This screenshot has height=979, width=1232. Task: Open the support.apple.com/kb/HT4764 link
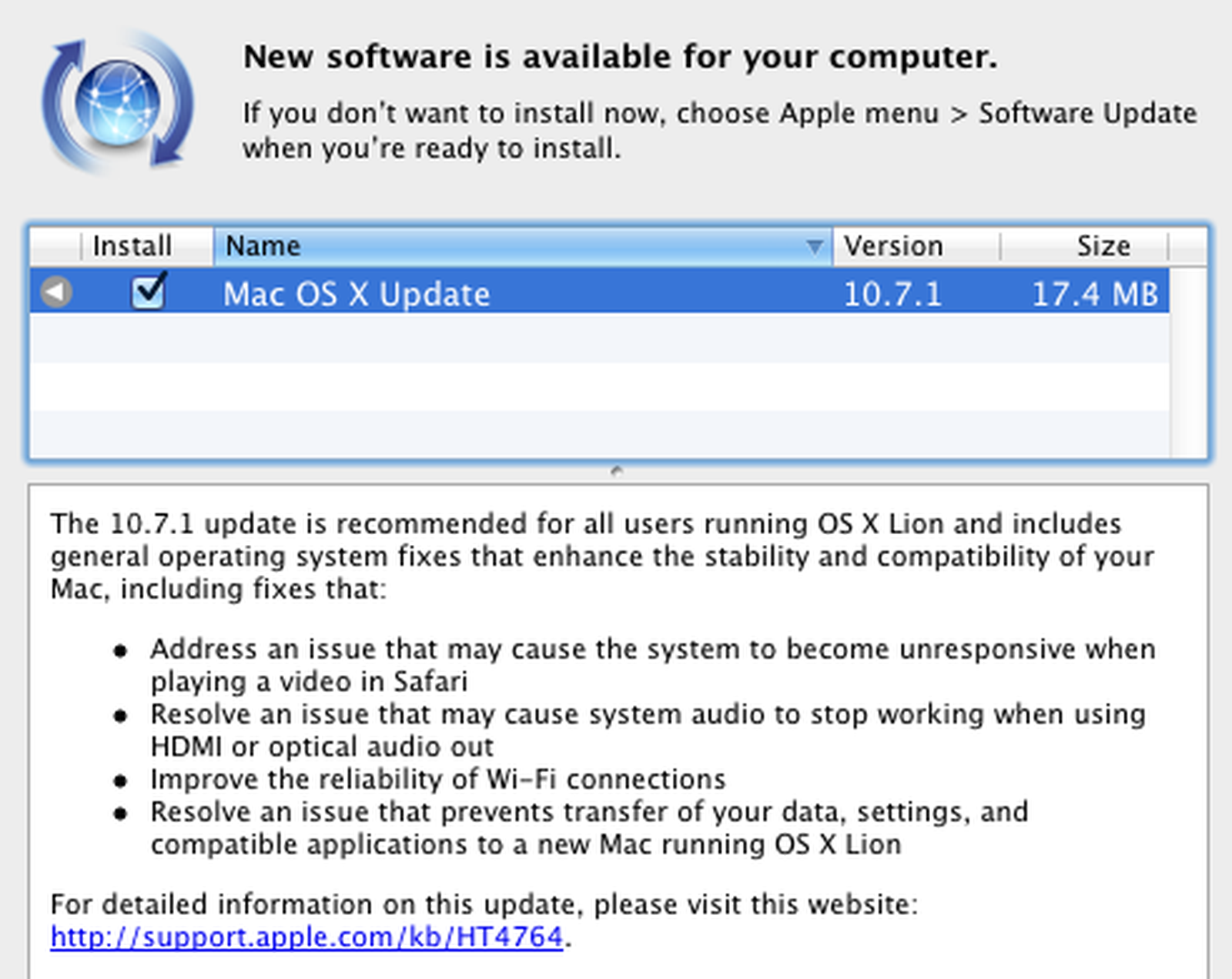306,937
